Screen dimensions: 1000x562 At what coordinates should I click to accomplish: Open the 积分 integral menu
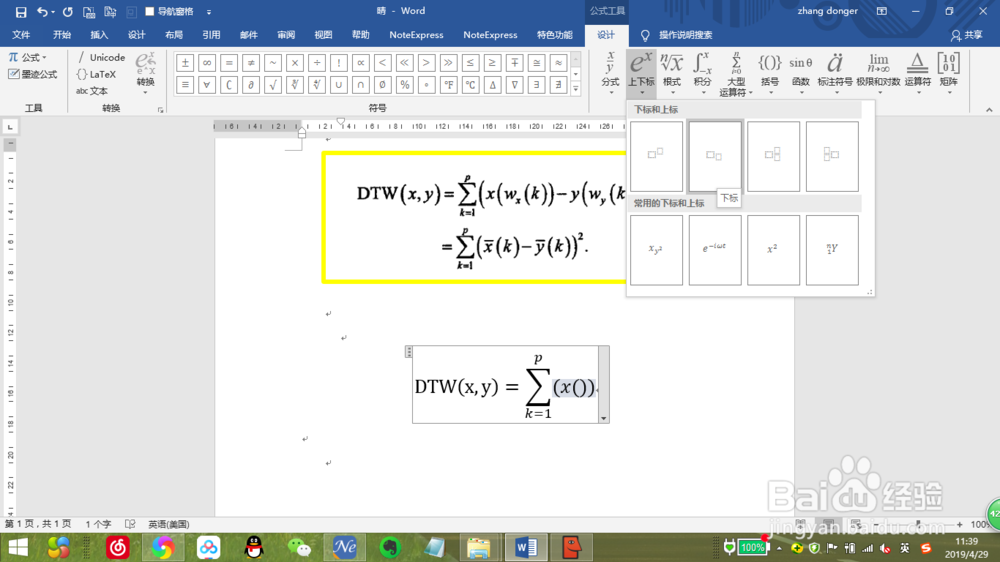point(702,73)
